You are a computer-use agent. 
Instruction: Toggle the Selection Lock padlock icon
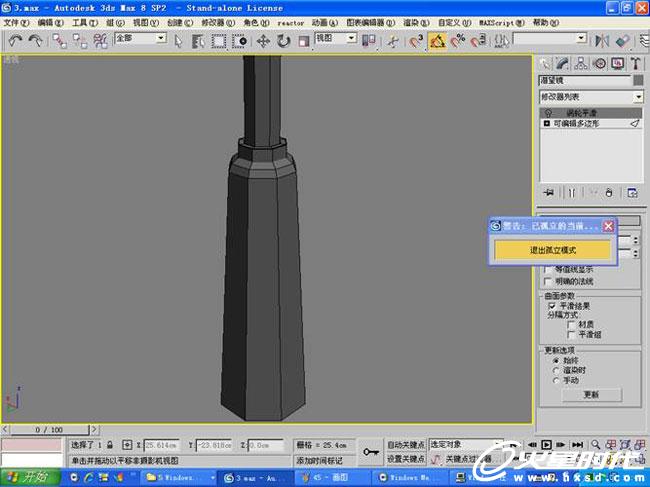pos(110,445)
